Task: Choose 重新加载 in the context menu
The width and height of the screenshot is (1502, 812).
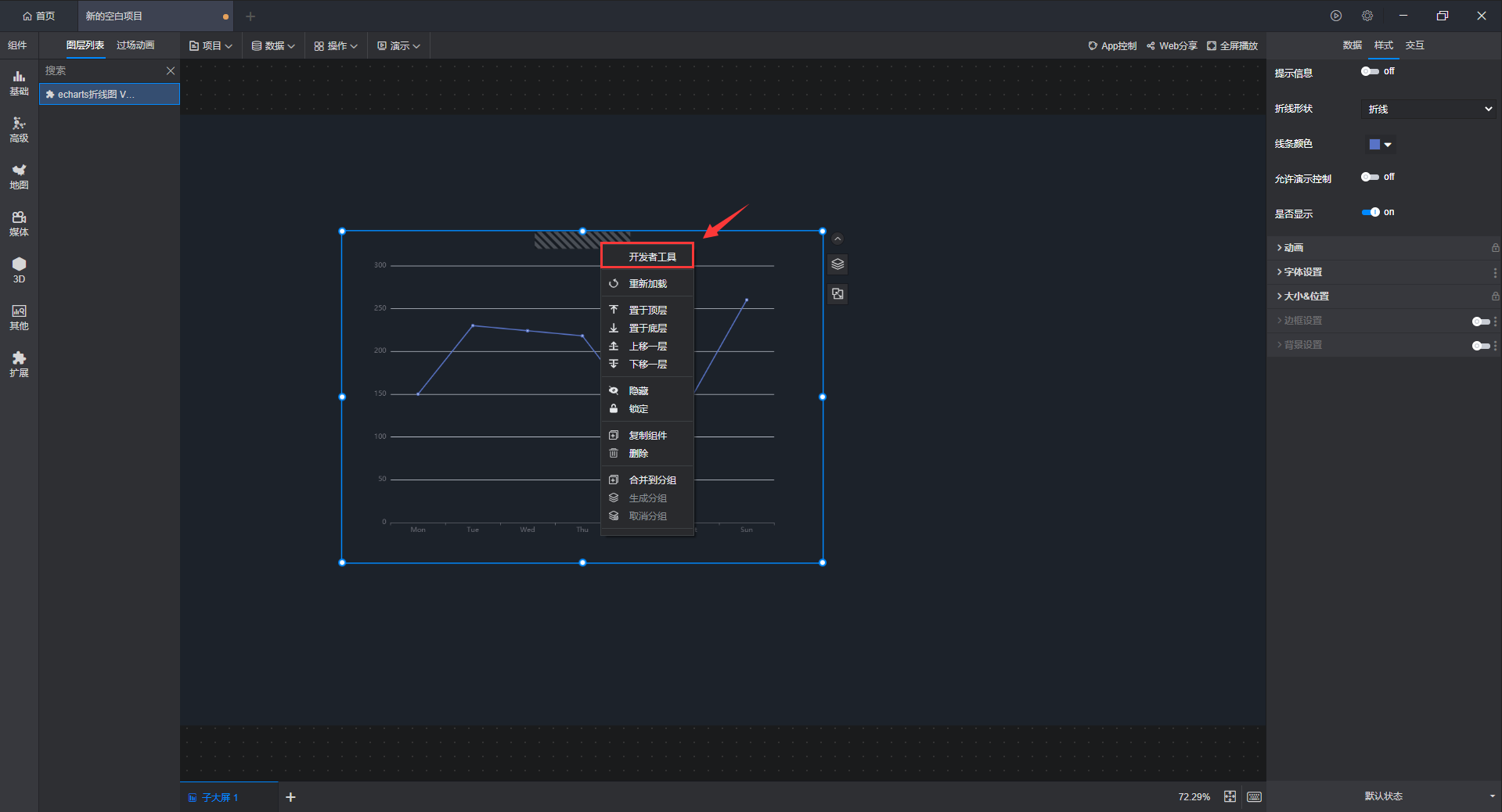Action: pyautogui.click(x=647, y=284)
